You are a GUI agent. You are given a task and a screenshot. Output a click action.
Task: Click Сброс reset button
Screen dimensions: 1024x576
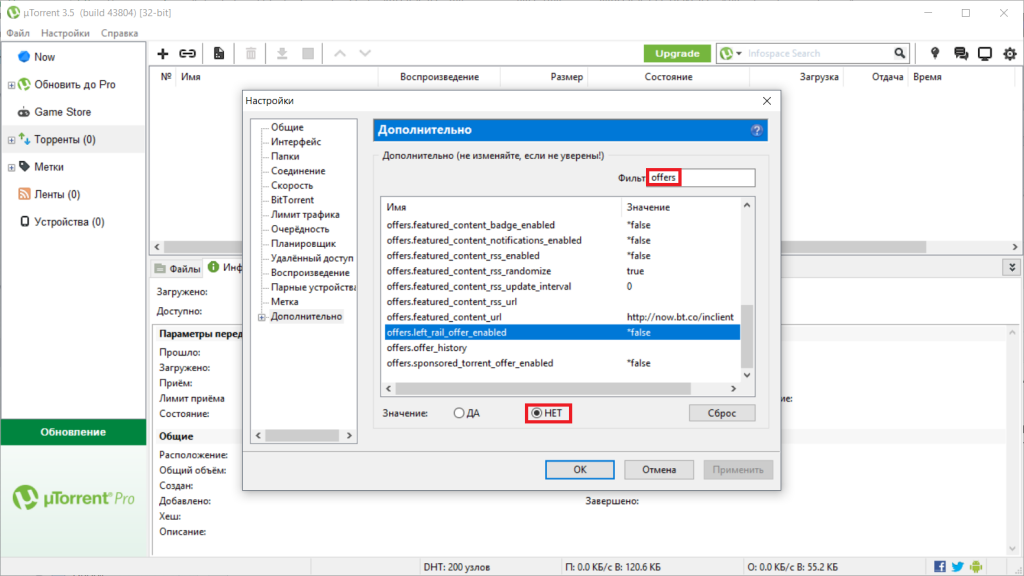click(722, 413)
